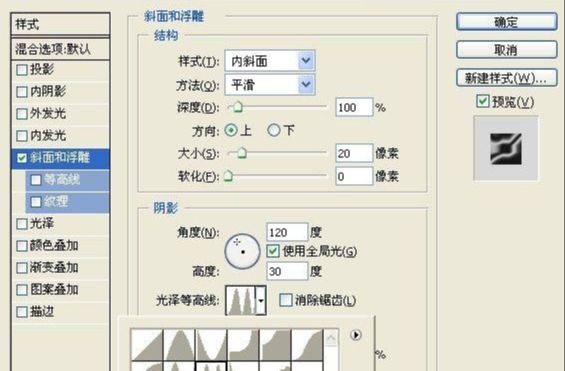Click the angle dial control
565x371 pixels.
click(243, 251)
